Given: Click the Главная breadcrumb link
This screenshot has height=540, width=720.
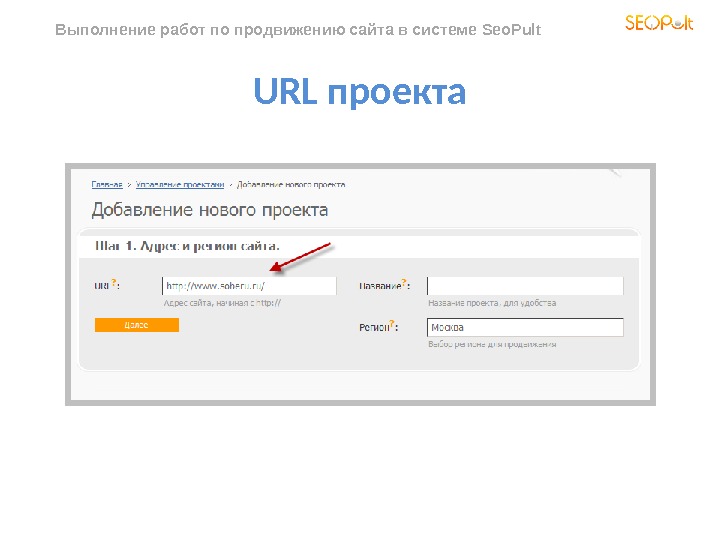Looking at the screenshot, I should [x=107, y=185].
